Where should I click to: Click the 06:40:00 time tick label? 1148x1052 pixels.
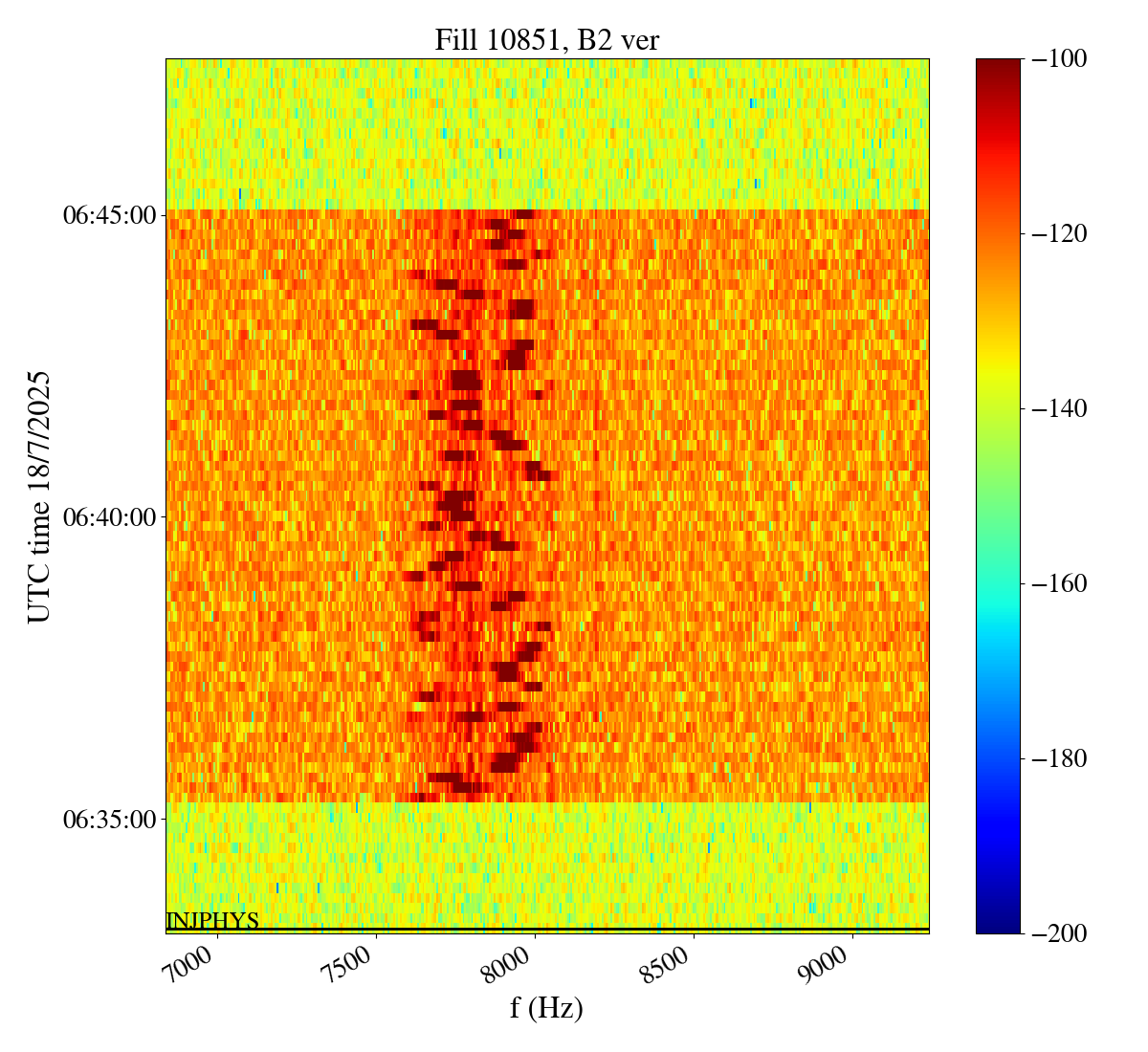109,517
